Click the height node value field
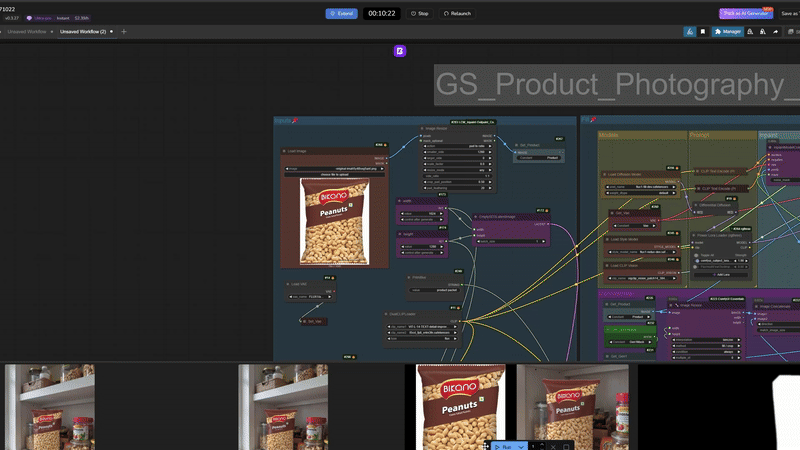 click(423, 247)
